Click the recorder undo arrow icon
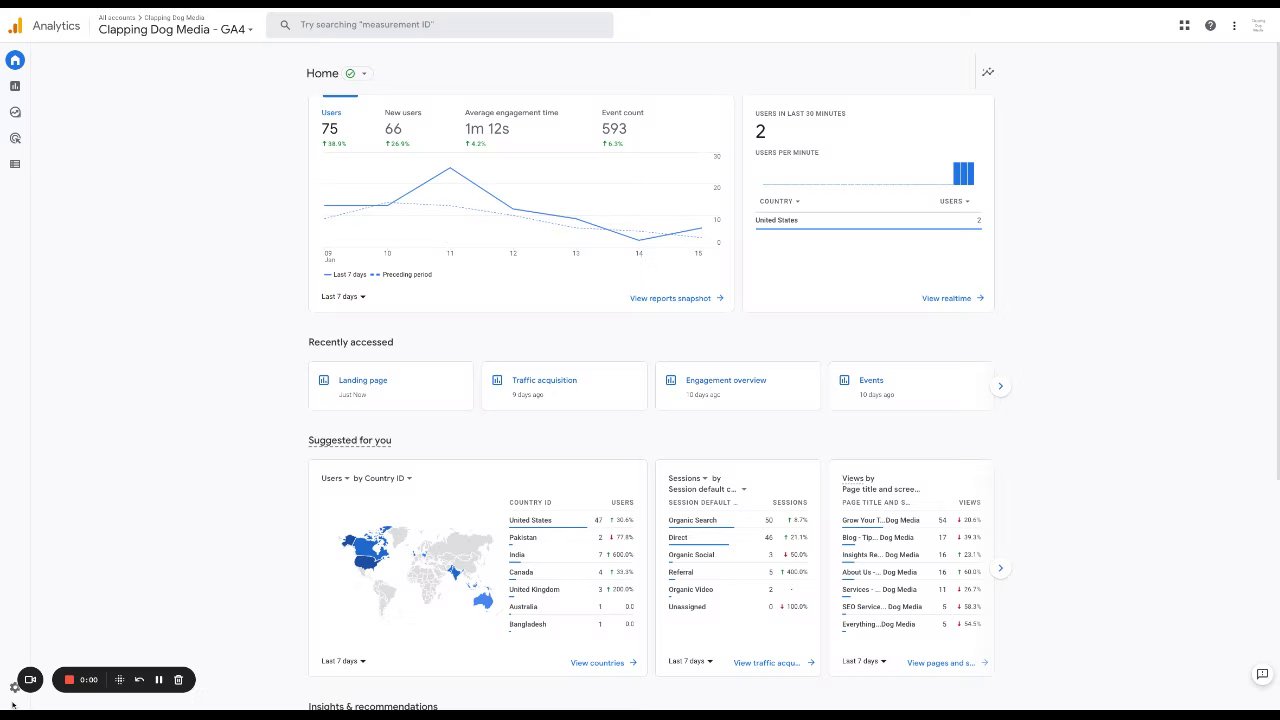 (139, 679)
